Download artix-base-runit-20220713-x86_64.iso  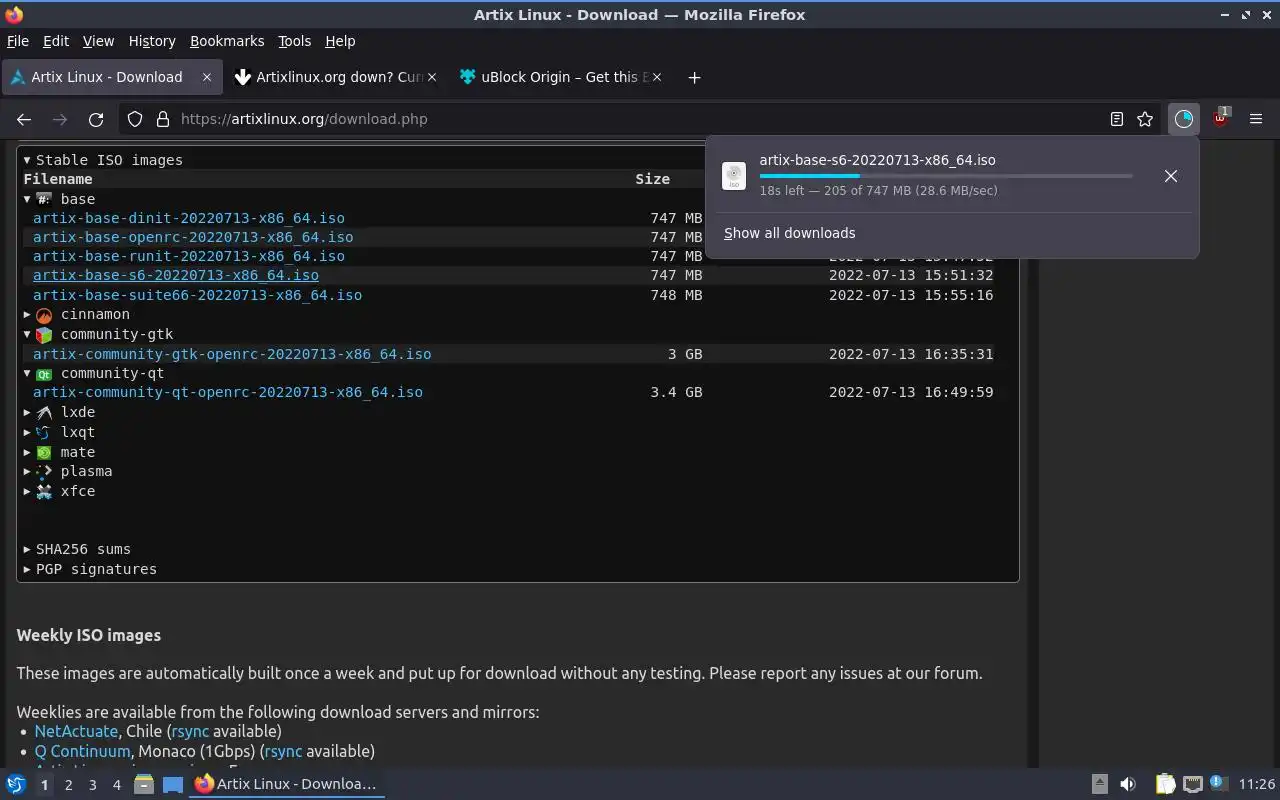pyautogui.click(x=189, y=256)
